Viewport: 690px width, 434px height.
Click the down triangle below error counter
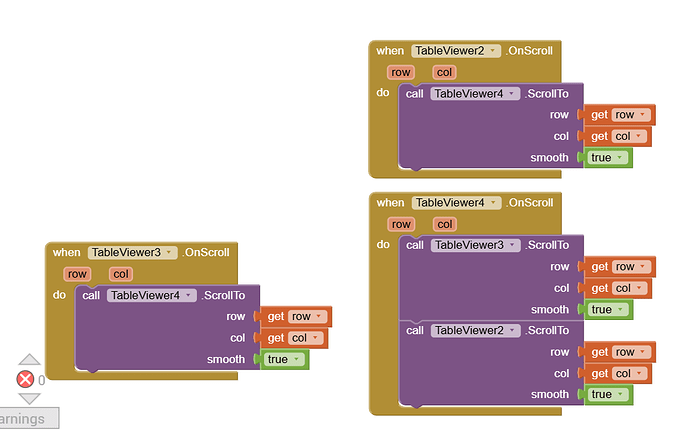pyautogui.click(x=29, y=398)
